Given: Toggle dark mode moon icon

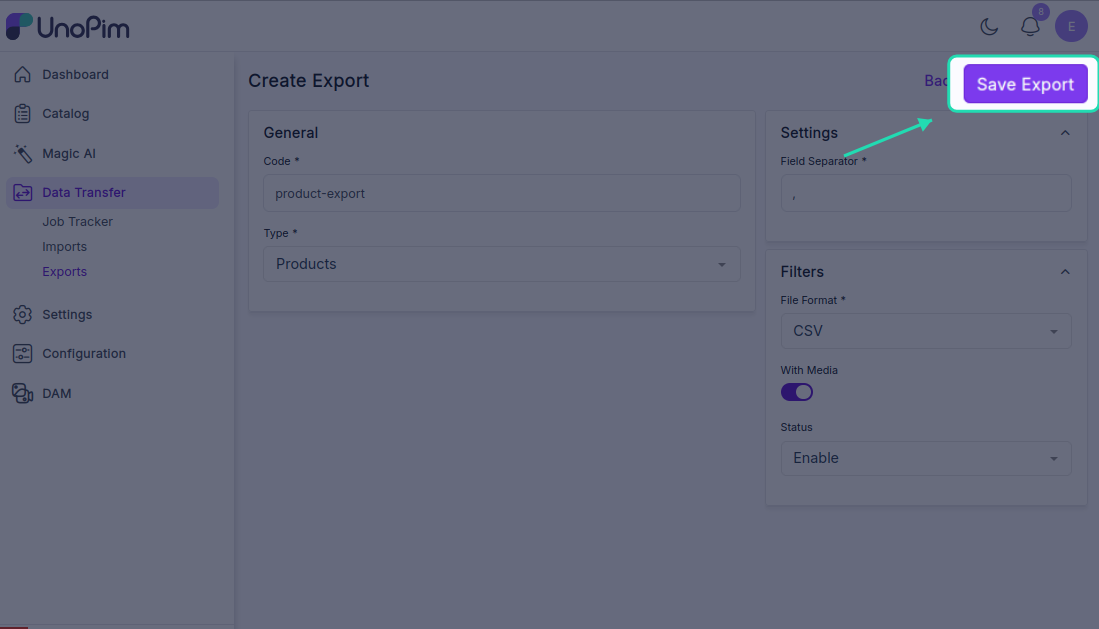Looking at the screenshot, I should pos(989,27).
